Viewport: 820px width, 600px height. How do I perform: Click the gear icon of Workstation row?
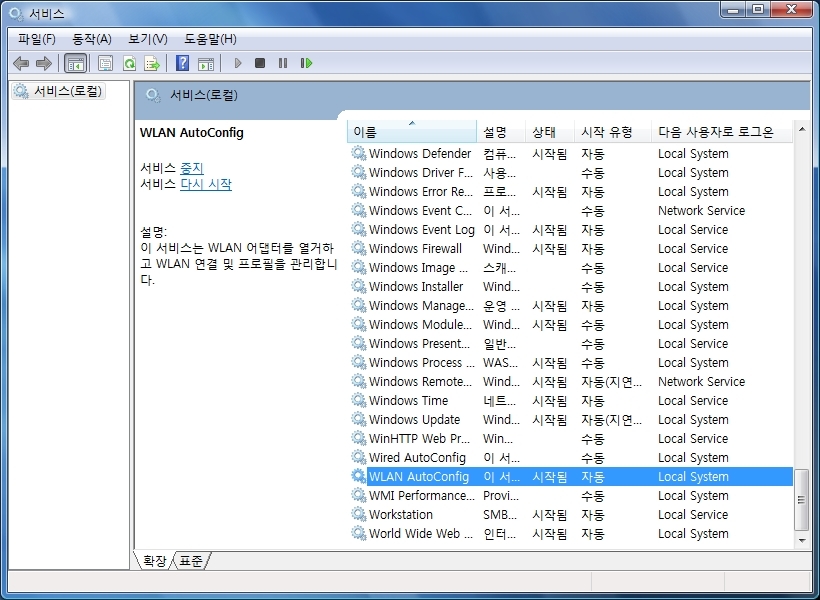[x=359, y=514]
